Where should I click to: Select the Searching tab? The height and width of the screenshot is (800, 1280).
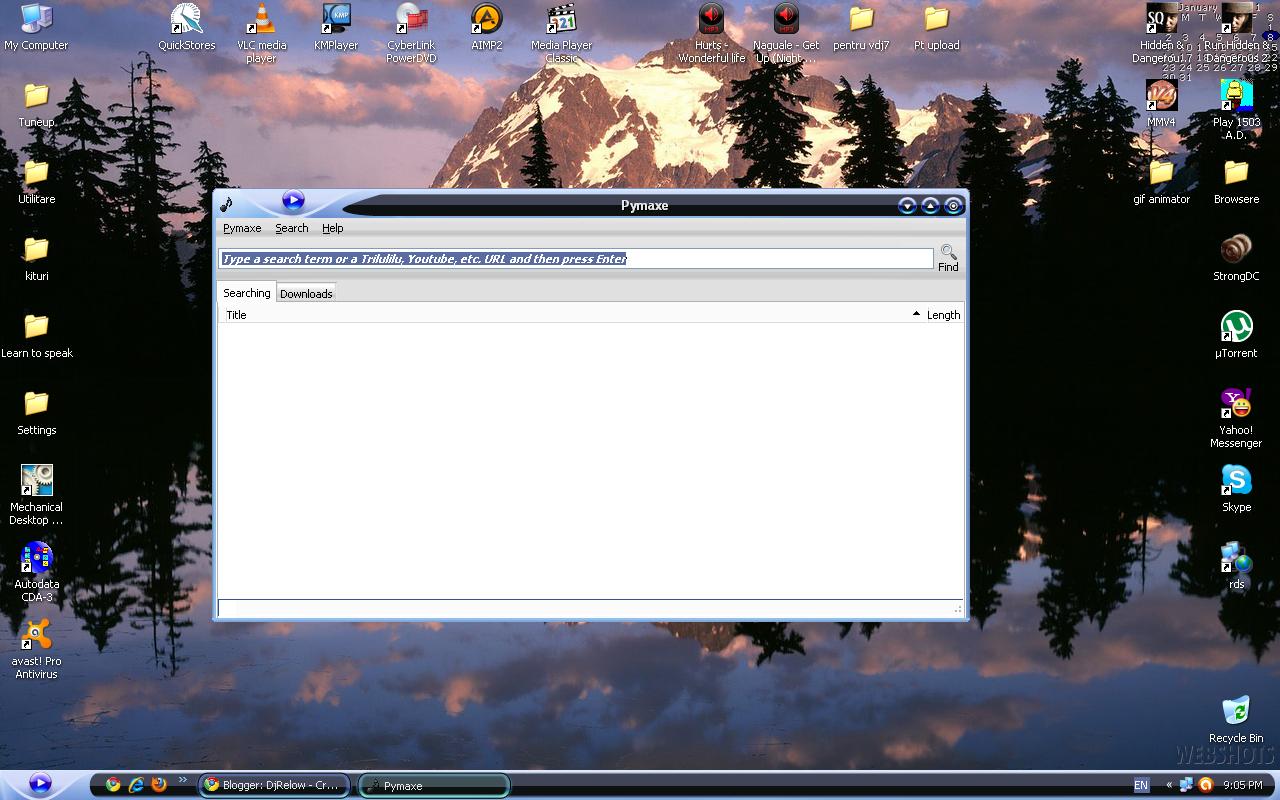247,292
